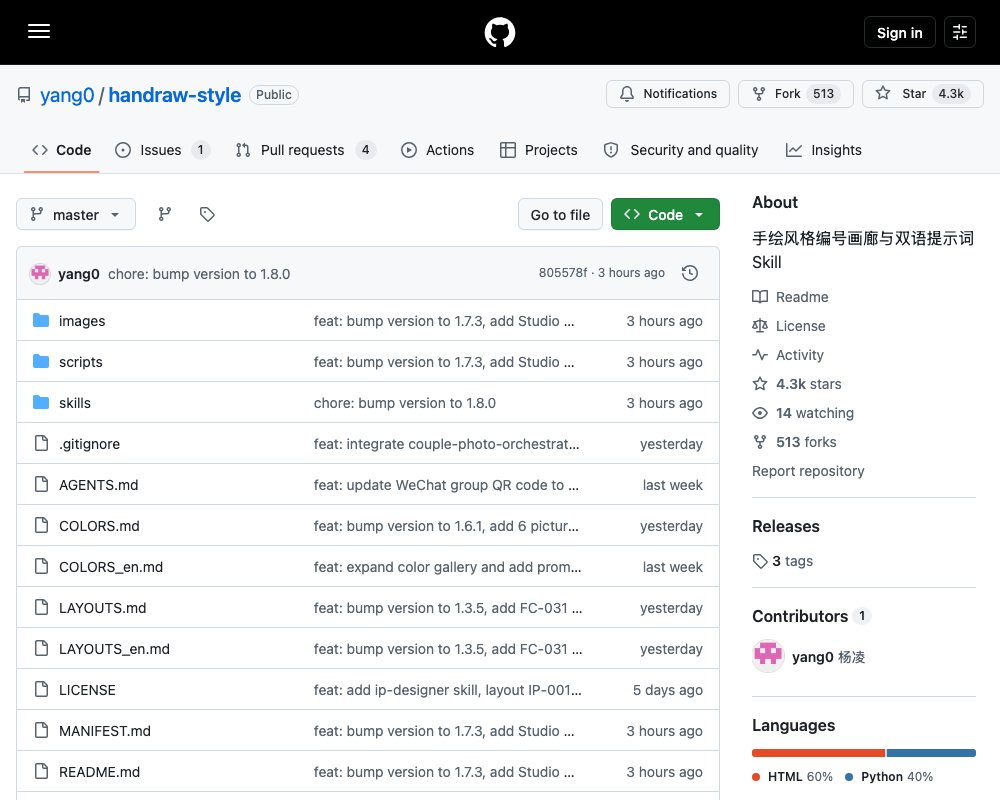Click the Sign in button

coord(899,33)
